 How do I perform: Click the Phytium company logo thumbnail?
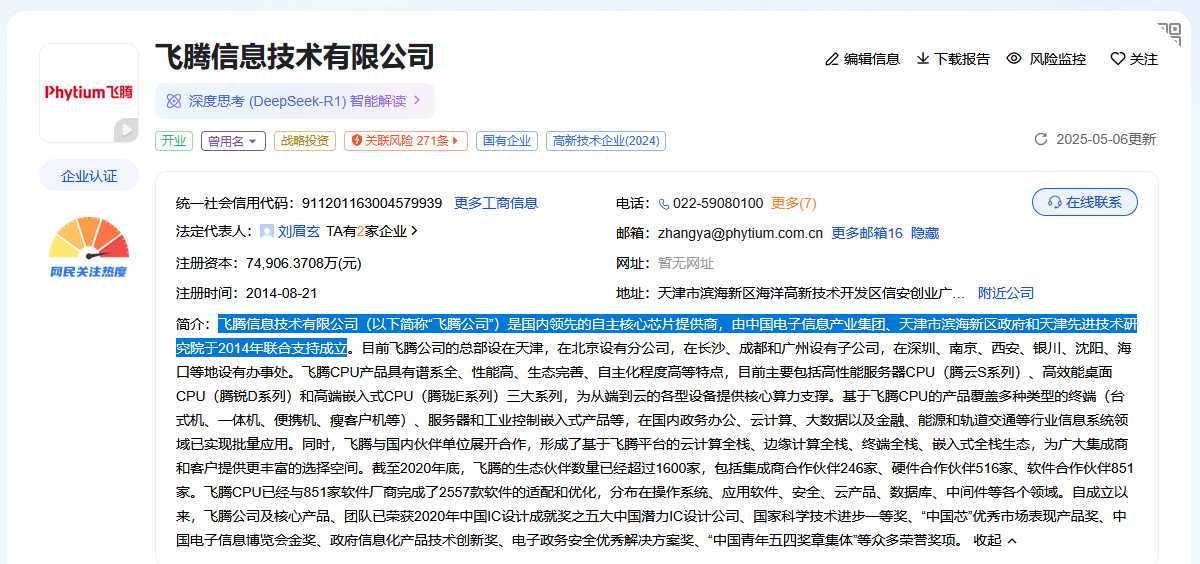pos(89,93)
